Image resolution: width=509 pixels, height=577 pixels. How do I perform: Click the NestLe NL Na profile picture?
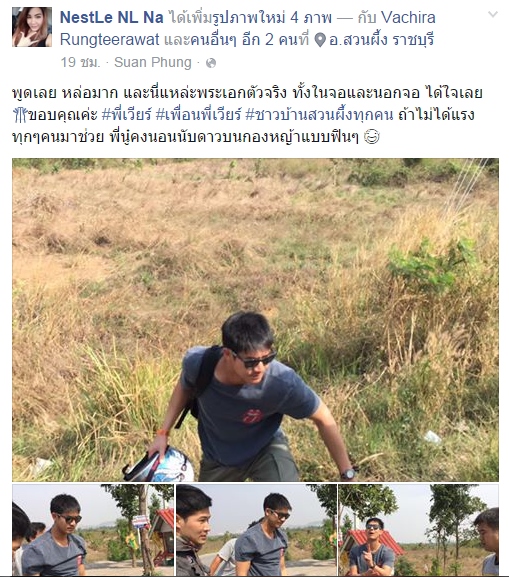tap(32, 27)
